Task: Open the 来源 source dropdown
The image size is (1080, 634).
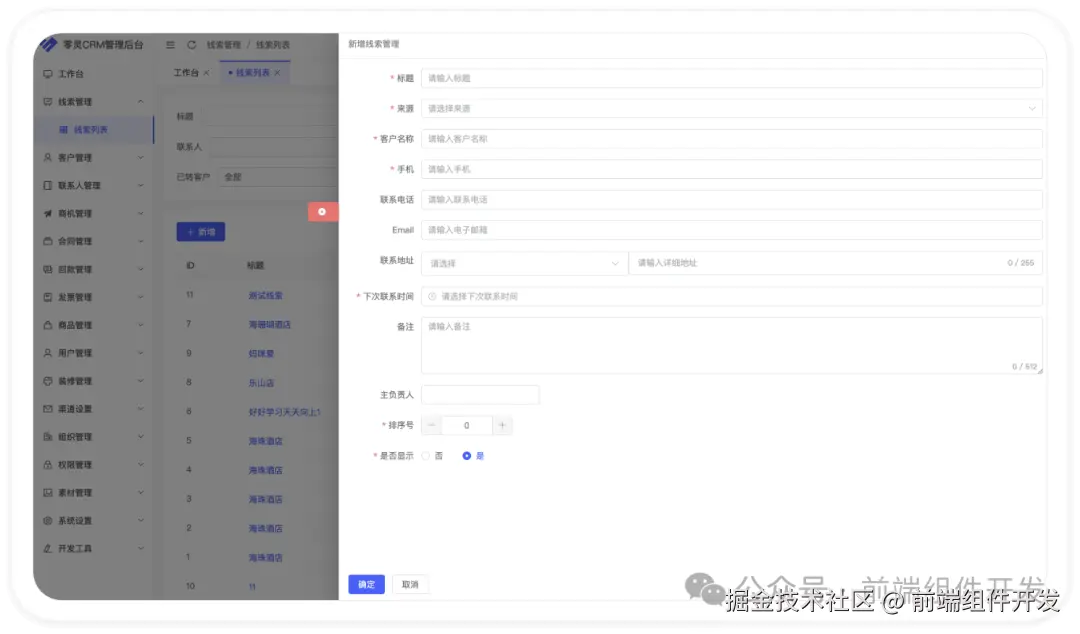Action: point(732,107)
